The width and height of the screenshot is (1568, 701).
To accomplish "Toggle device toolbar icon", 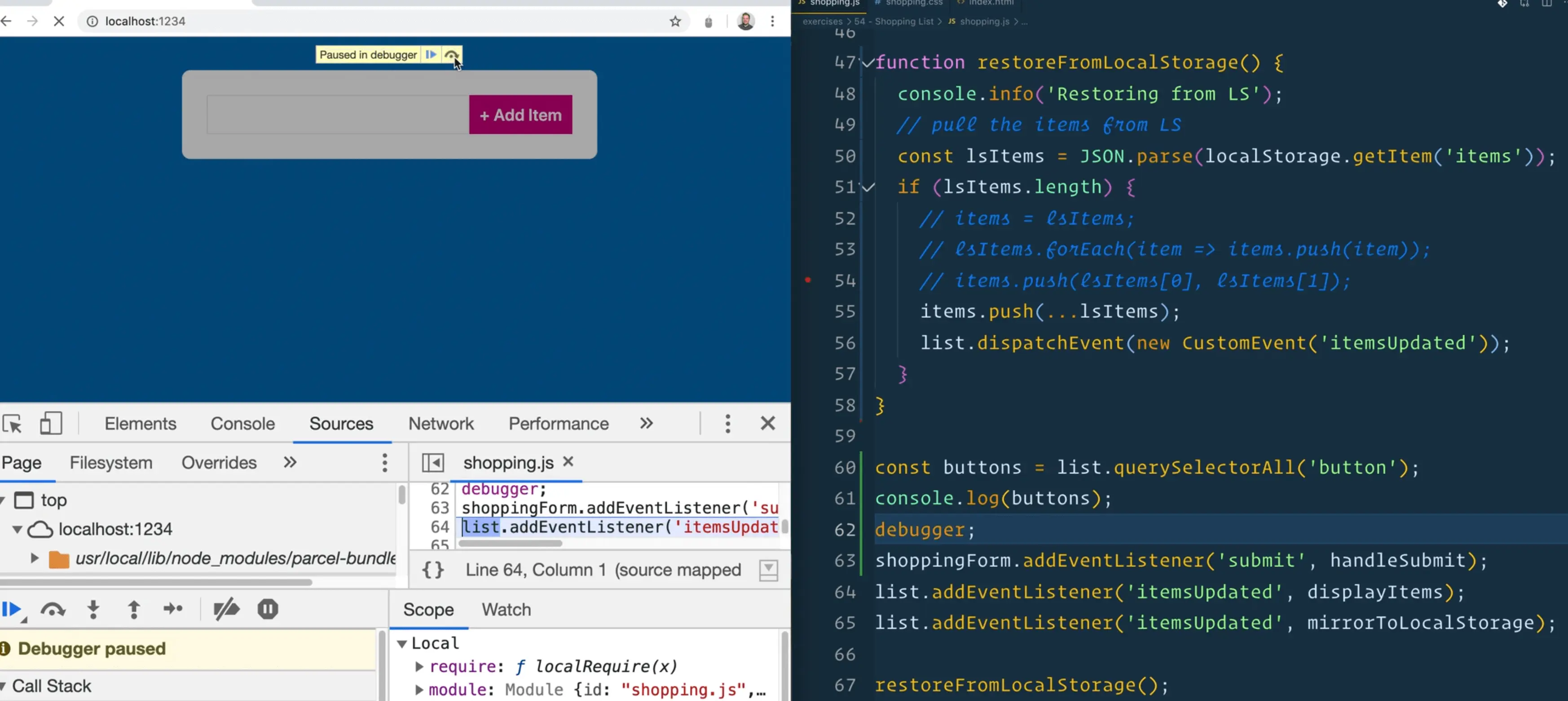I will (51, 424).
